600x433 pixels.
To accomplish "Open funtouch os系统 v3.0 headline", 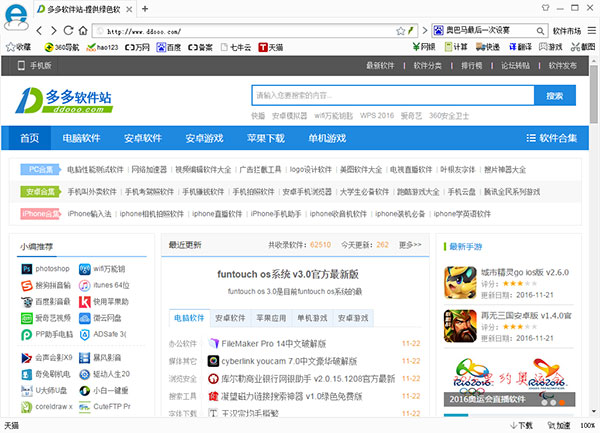I will [x=288, y=274].
